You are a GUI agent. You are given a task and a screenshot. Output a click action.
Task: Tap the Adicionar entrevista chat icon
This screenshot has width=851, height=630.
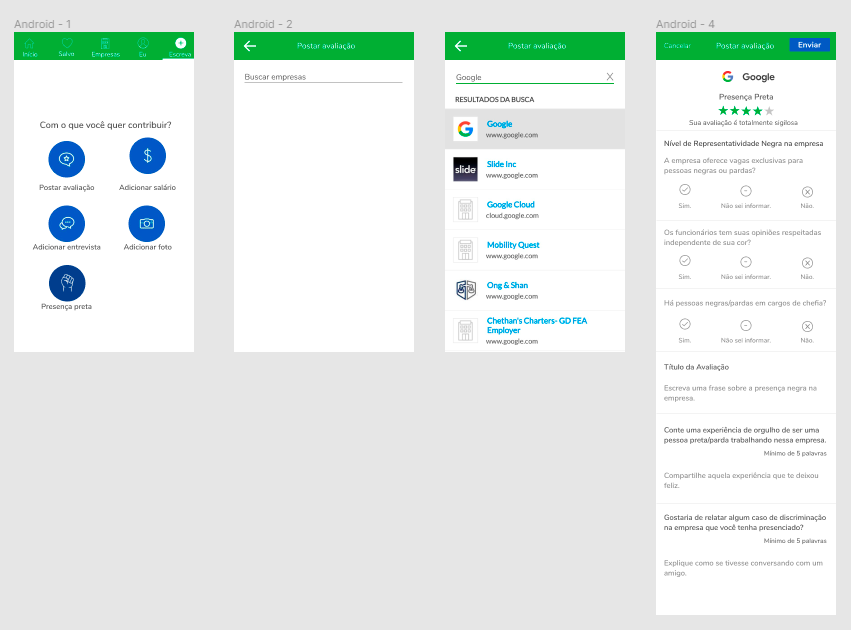[x=67, y=223]
